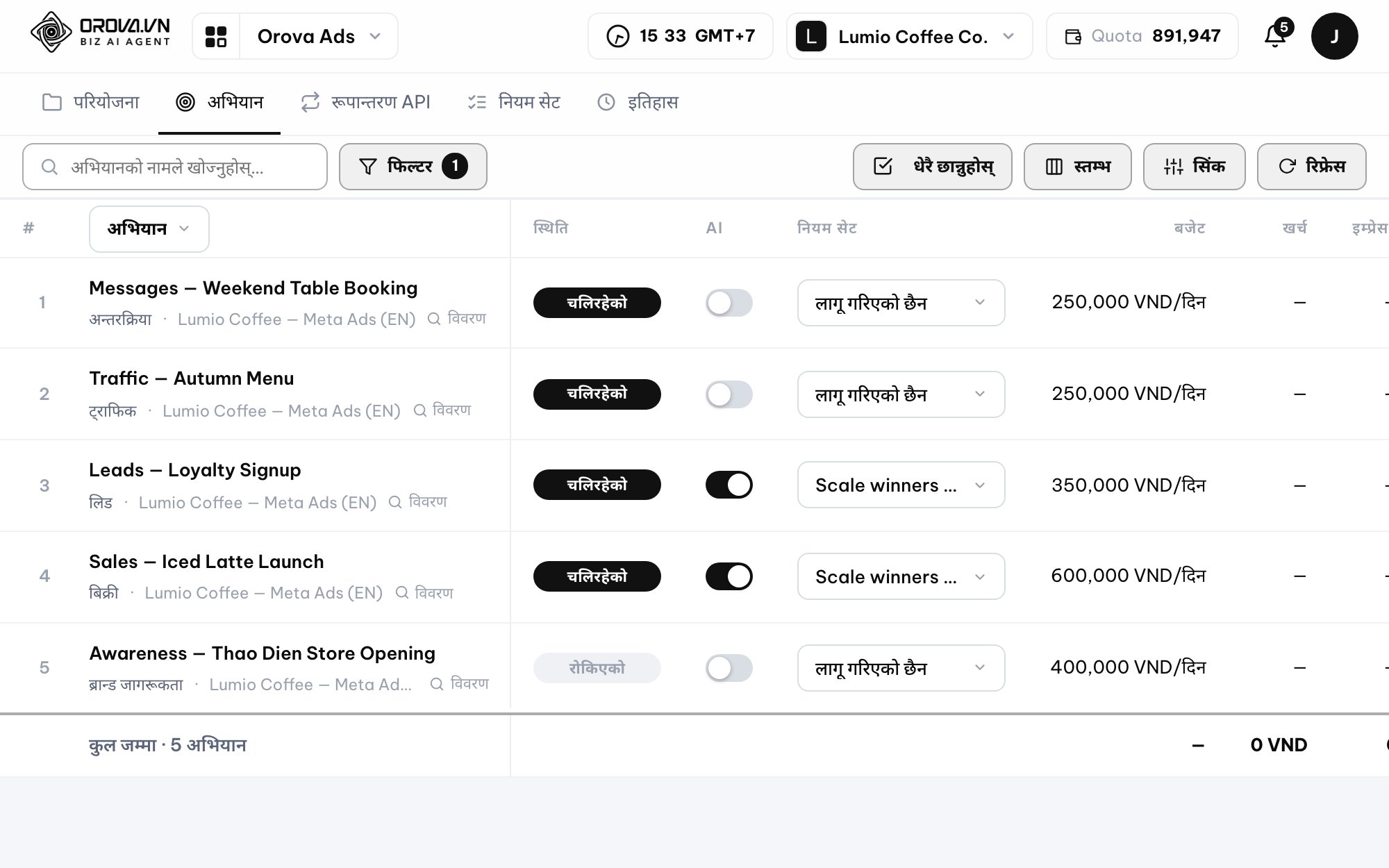Click the सिंक button
The height and width of the screenshot is (868, 1389).
[x=1194, y=167]
